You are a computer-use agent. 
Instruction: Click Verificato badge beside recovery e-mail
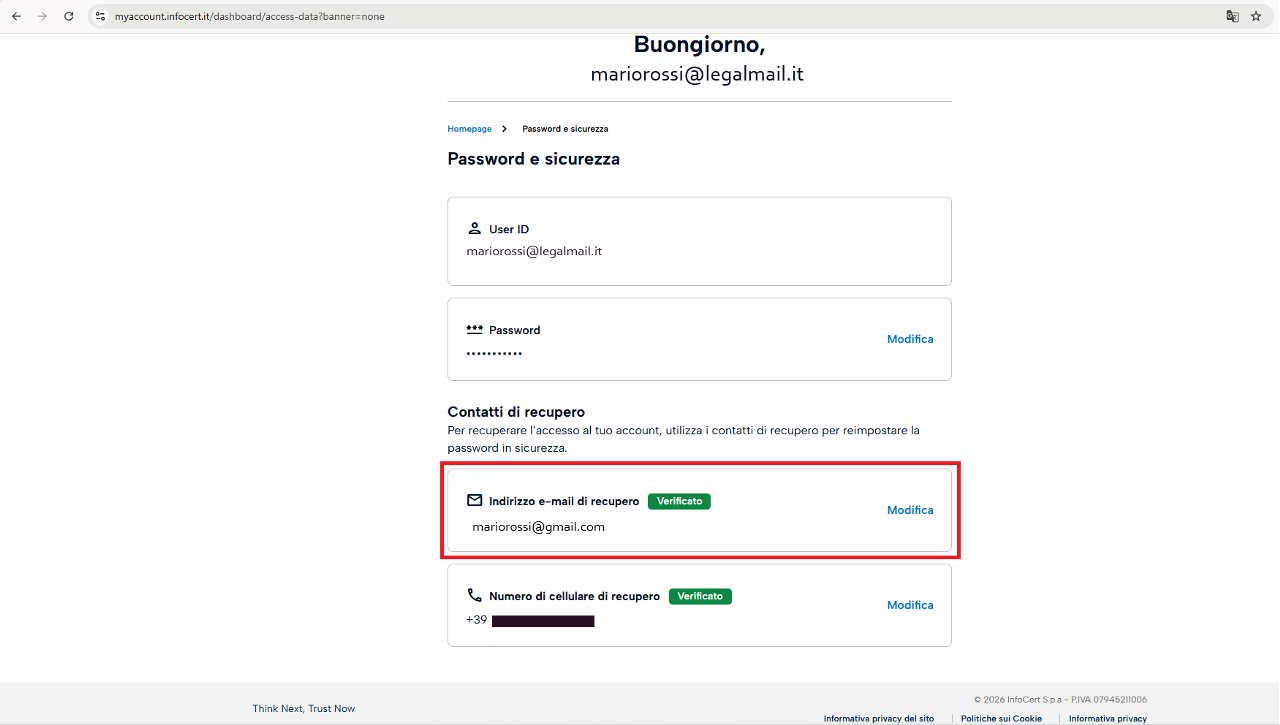pos(679,501)
